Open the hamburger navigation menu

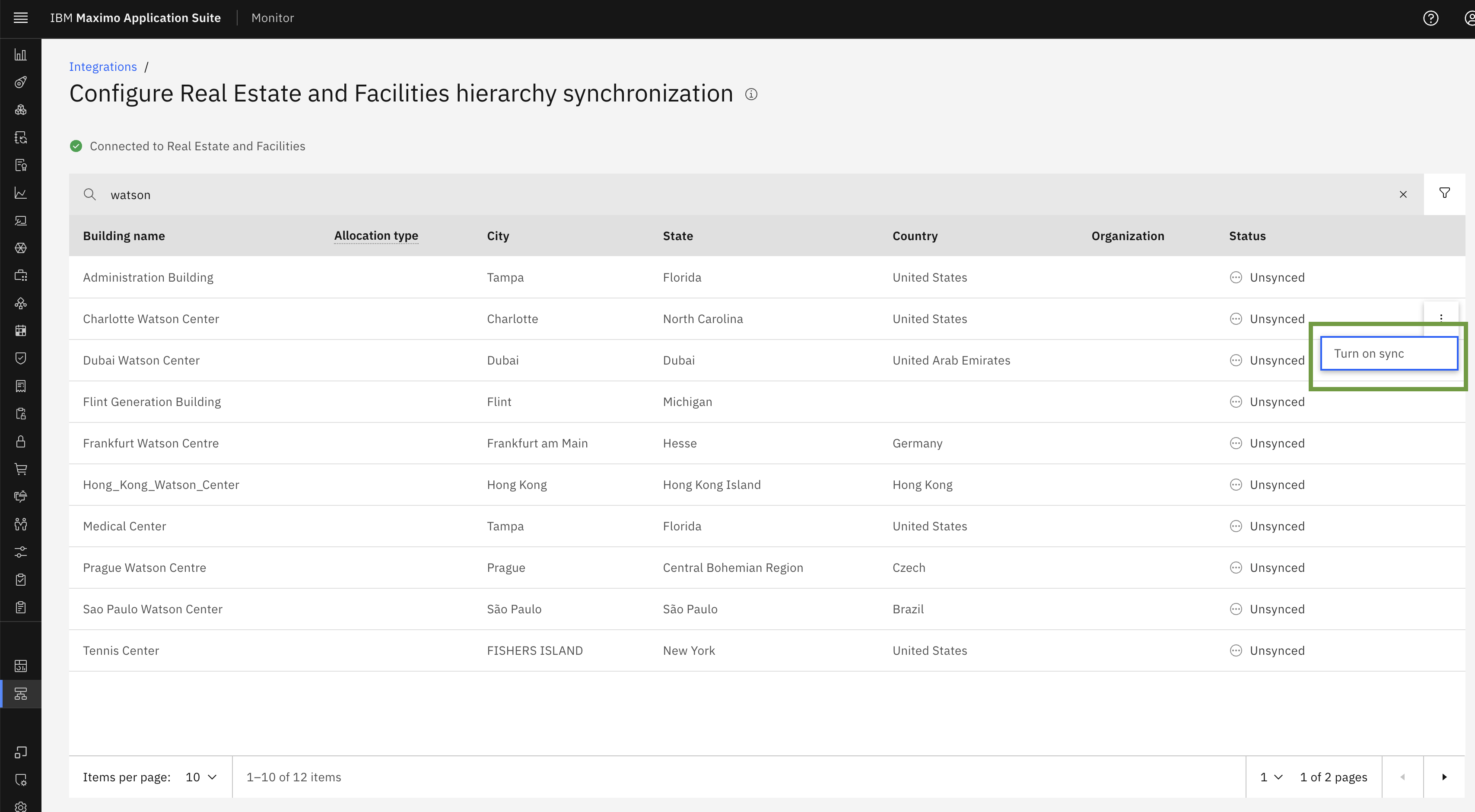(x=21, y=18)
